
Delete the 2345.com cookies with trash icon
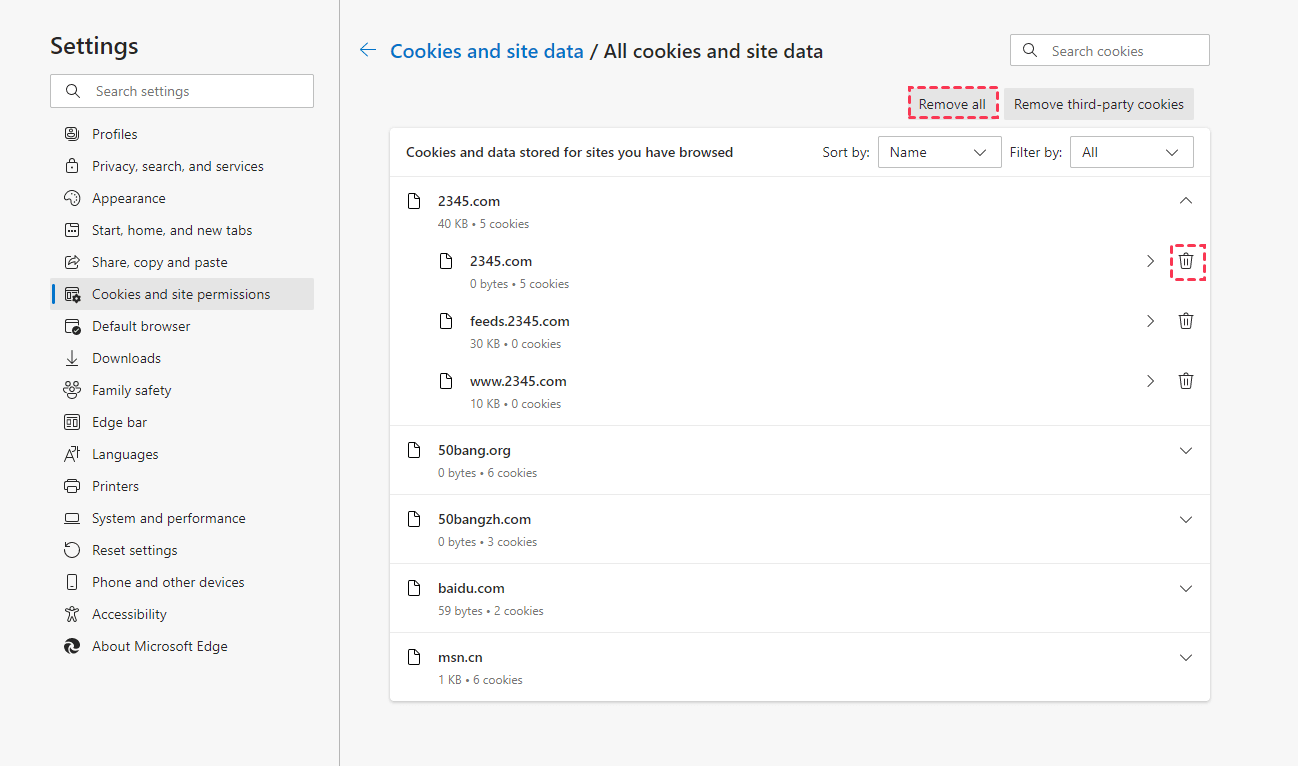(x=1186, y=261)
